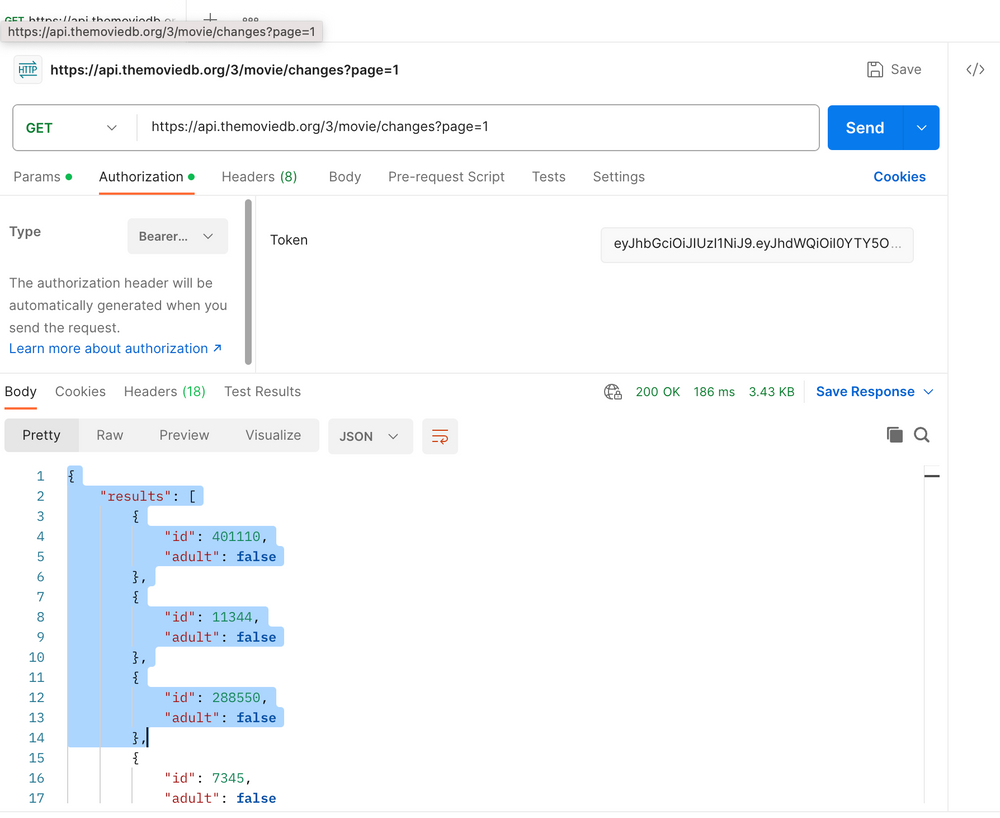Screen dimensions: 1000x818
Task: Open the Bearer Token type dropdown
Action: pyautogui.click(x=177, y=236)
